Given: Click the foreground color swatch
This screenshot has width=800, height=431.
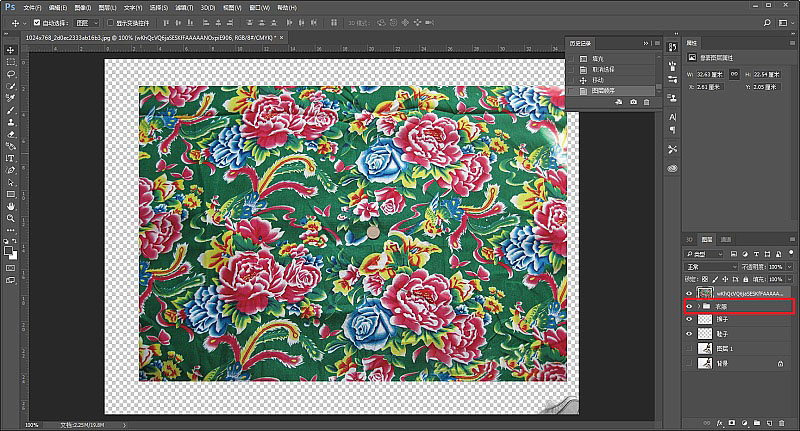Looking at the screenshot, I should click(x=8, y=250).
